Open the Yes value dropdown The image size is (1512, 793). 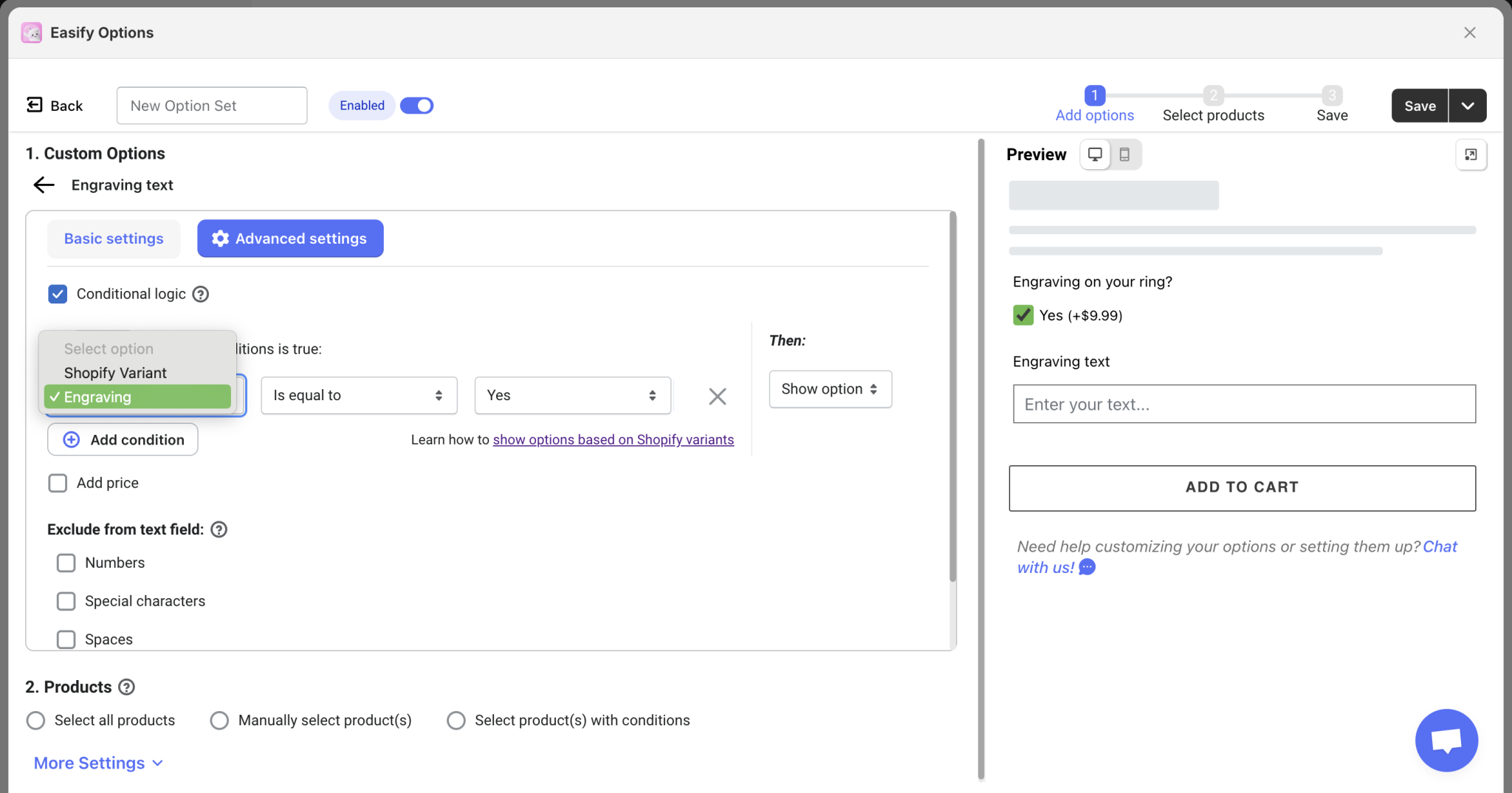point(572,395)
